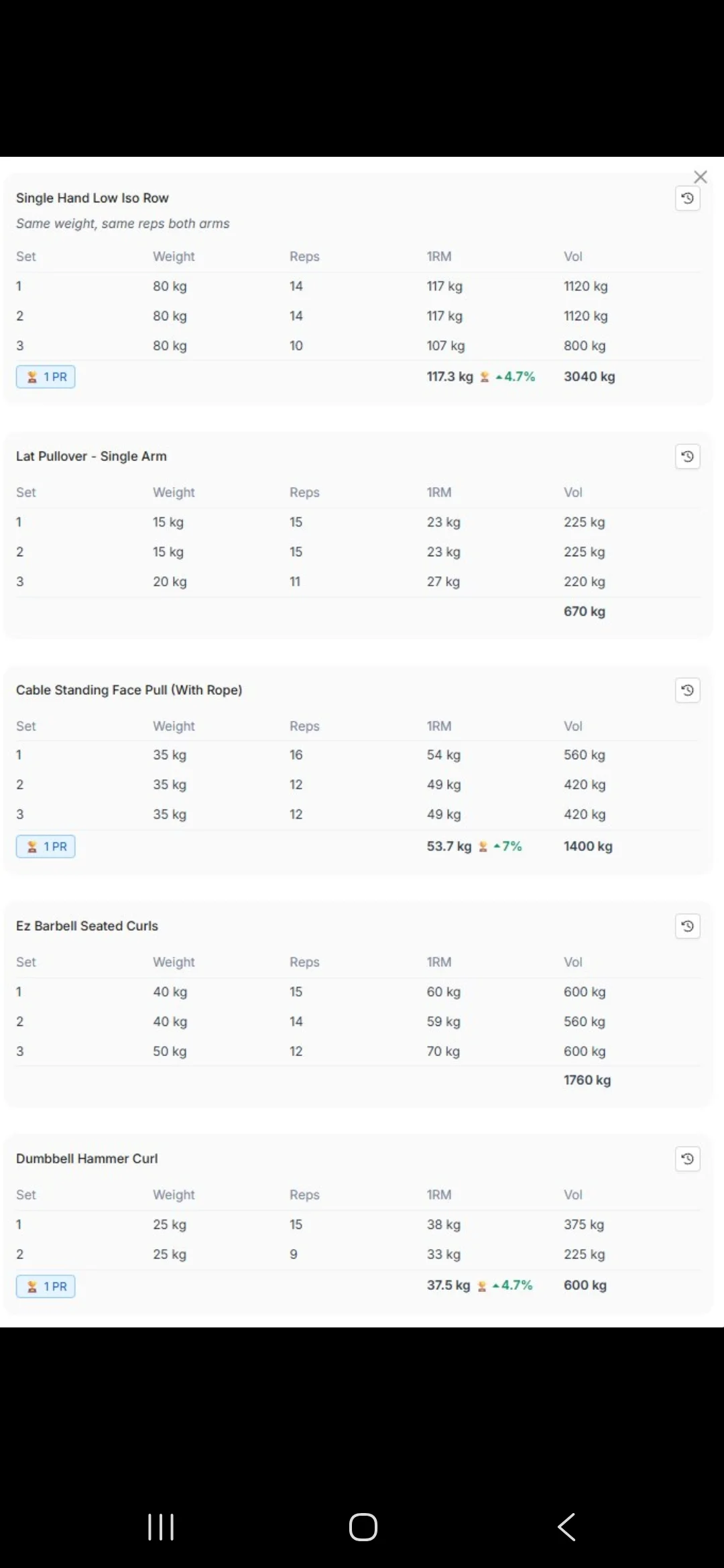Select the Lat Pullover - Single Arm title
724x1568 pixels.
tap(91, 456)
